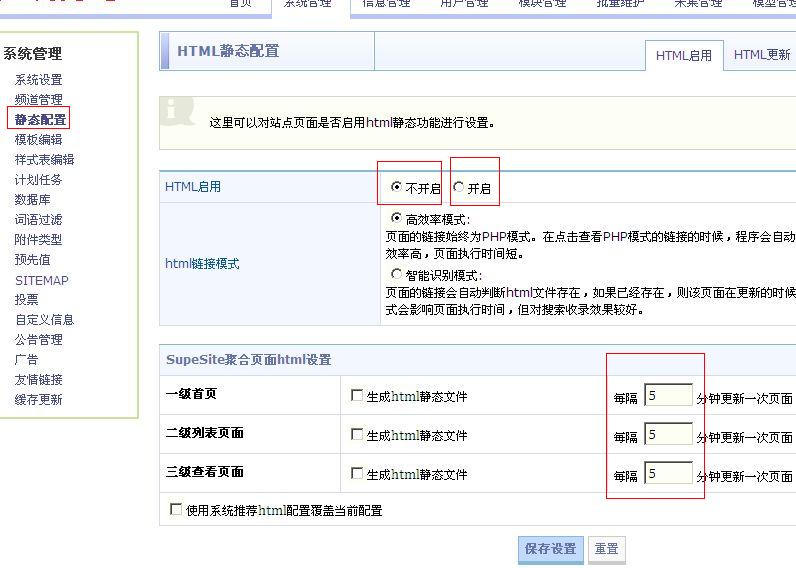The width and height of the screenshot is (796, 568).
Task: Open 计划任务 sidebar link
Action: tap(39, 179)
